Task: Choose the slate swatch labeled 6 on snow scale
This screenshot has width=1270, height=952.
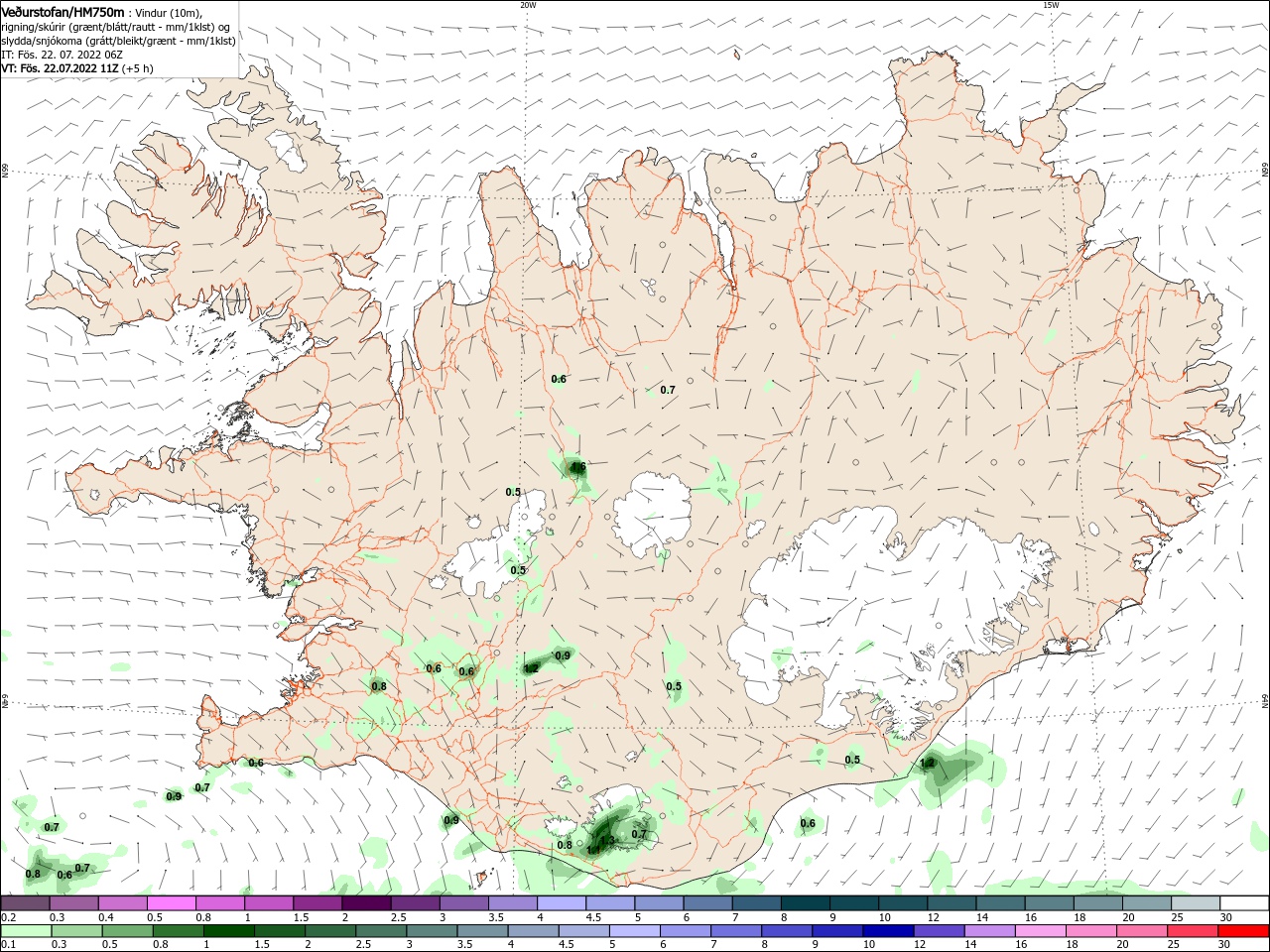Action: point(708,903)
